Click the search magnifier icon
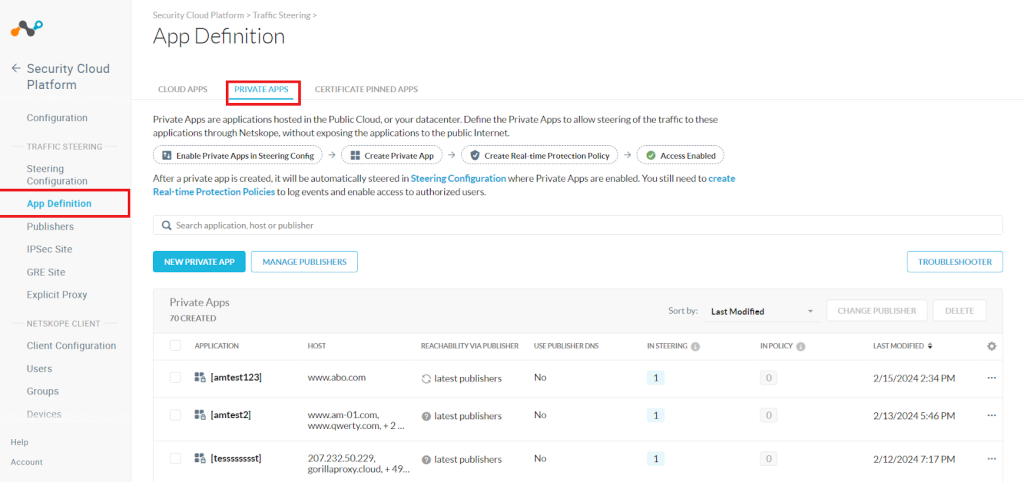 point(167,225)
